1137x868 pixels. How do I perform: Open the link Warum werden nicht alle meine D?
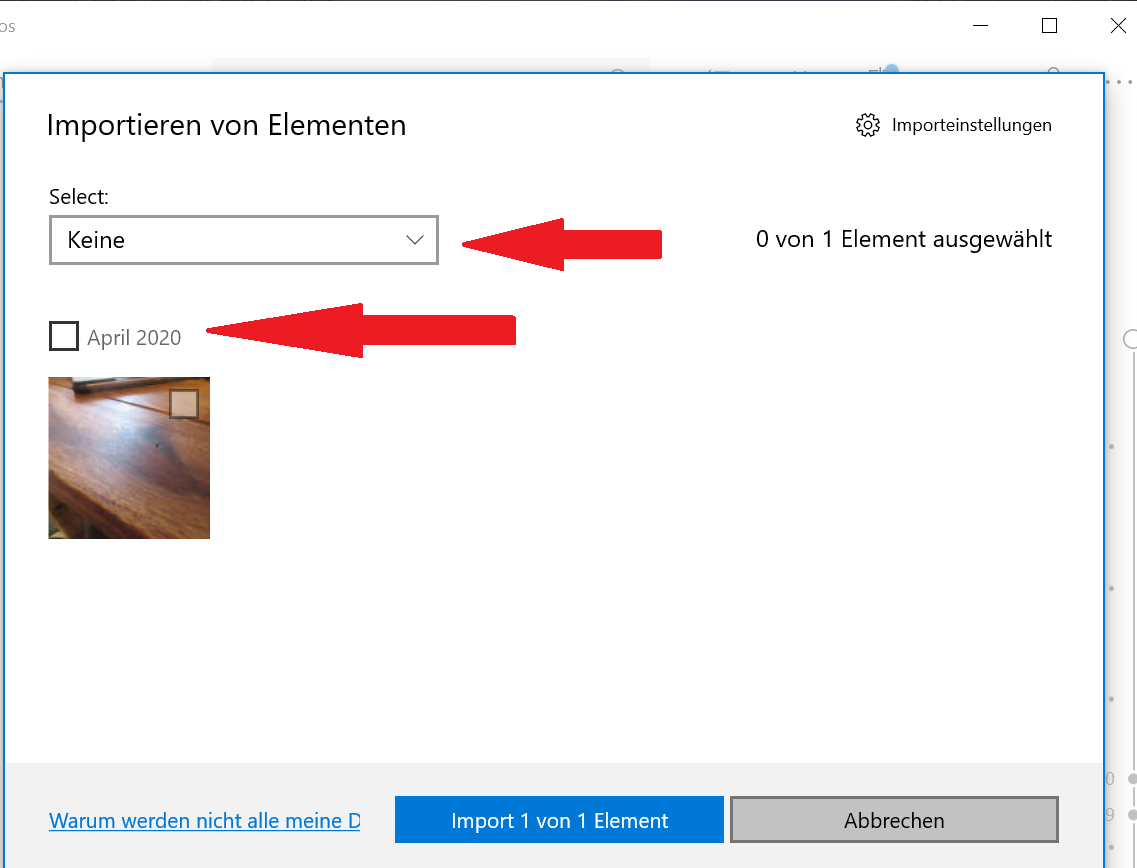point(204,820)
